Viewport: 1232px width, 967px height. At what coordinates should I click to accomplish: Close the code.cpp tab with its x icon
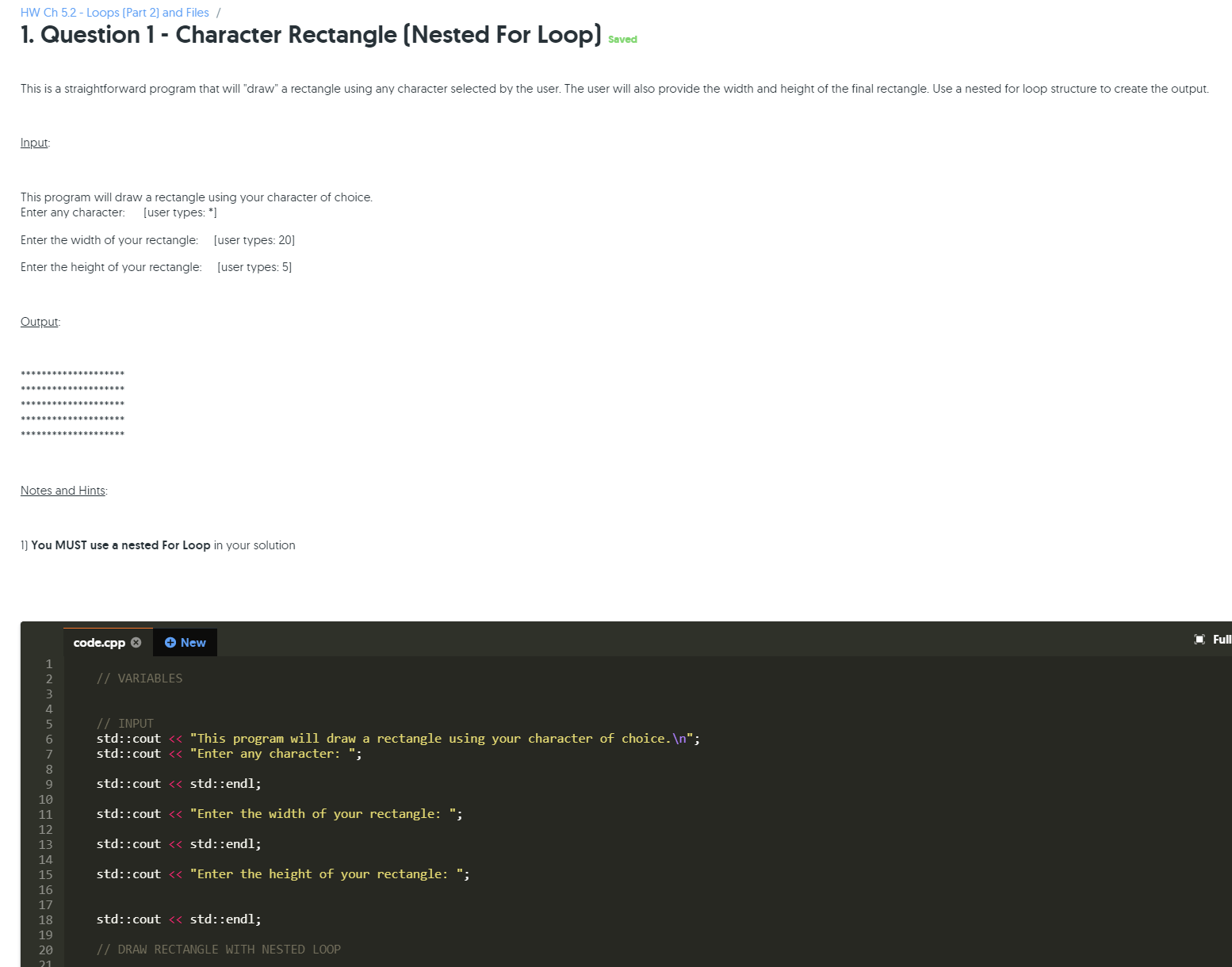tap(136, 642)
